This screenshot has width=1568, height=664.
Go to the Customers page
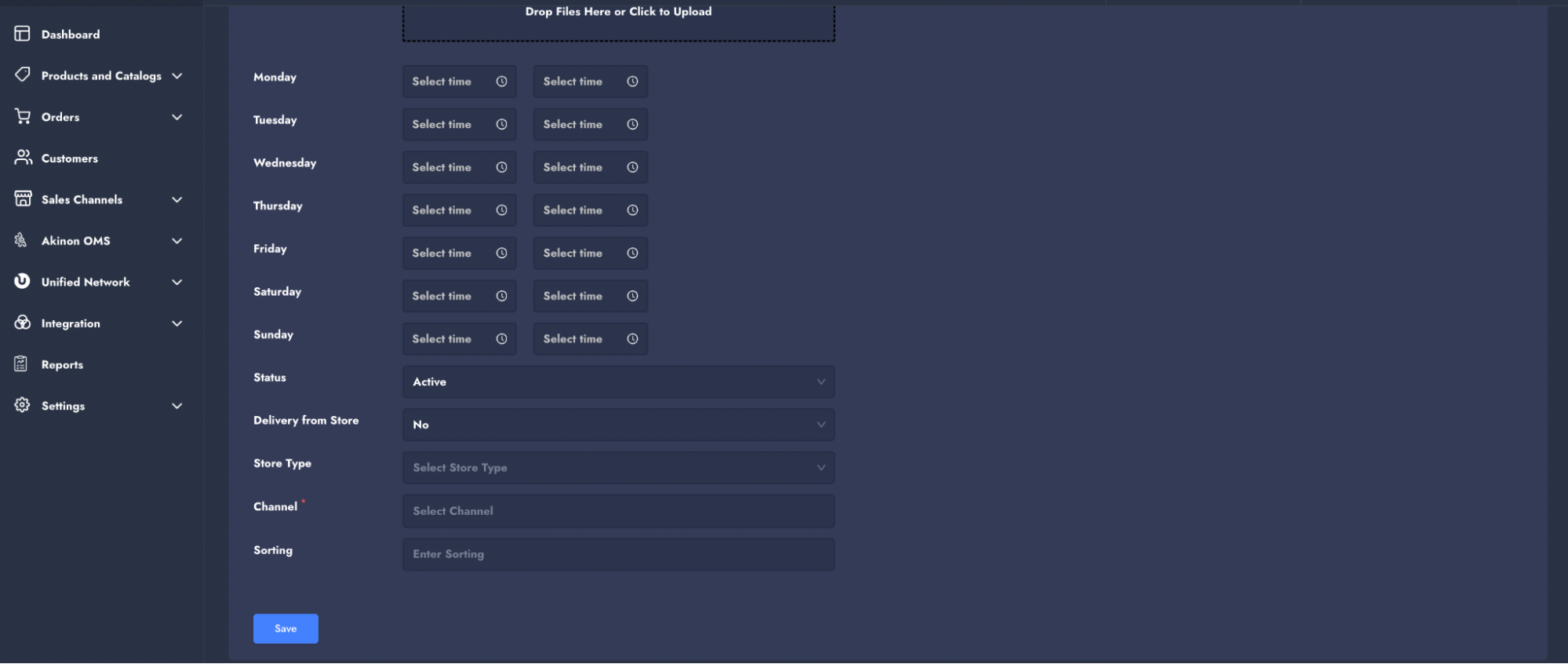[x=69, y=158]
